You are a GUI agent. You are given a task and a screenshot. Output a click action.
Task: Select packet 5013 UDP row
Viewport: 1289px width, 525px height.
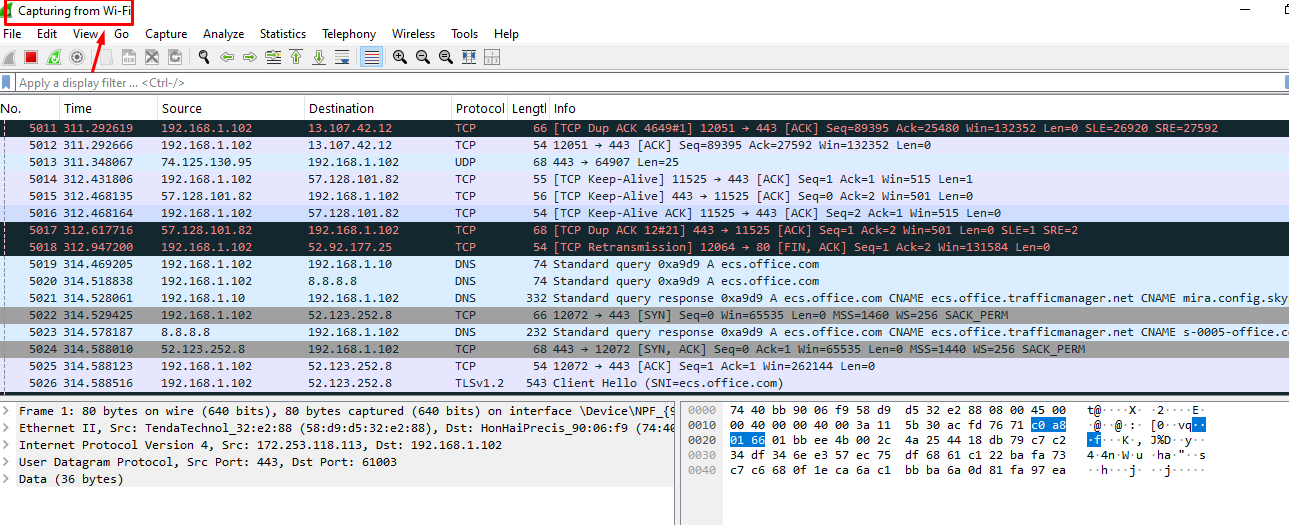tap(644, 162)
